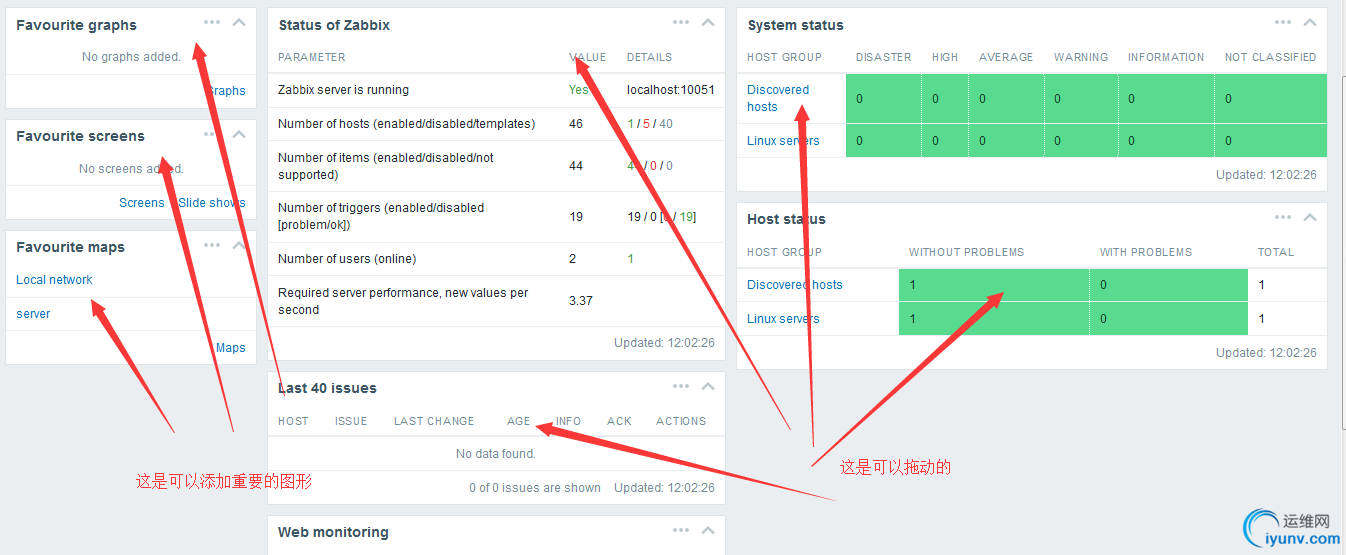Viewport: 1346px width, 555px height.
Task: Collapse the Last 40 issues widget
Action: (x=708, y=386)
